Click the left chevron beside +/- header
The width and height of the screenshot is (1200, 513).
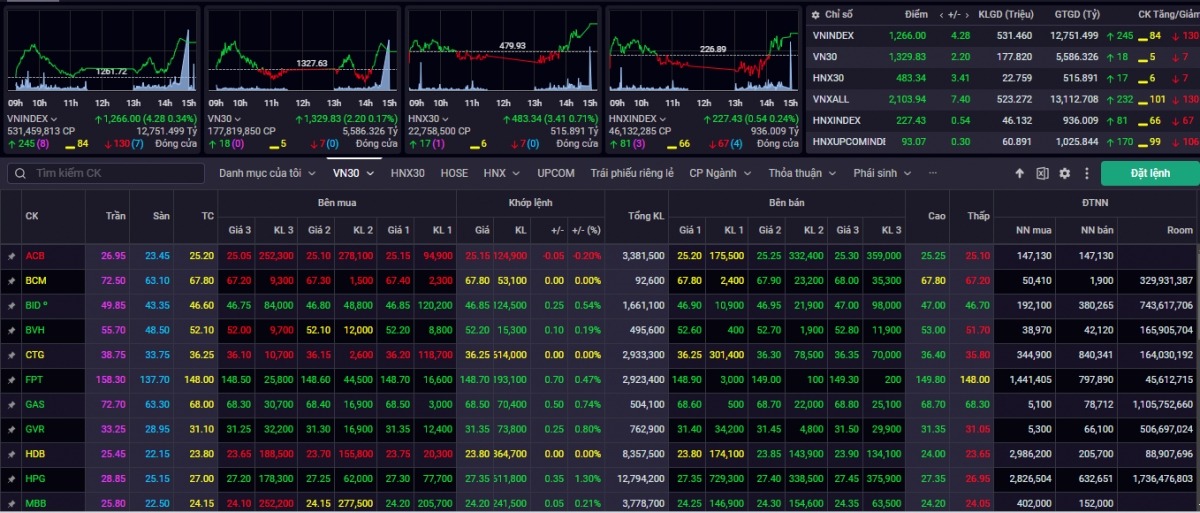click(941, 15)
